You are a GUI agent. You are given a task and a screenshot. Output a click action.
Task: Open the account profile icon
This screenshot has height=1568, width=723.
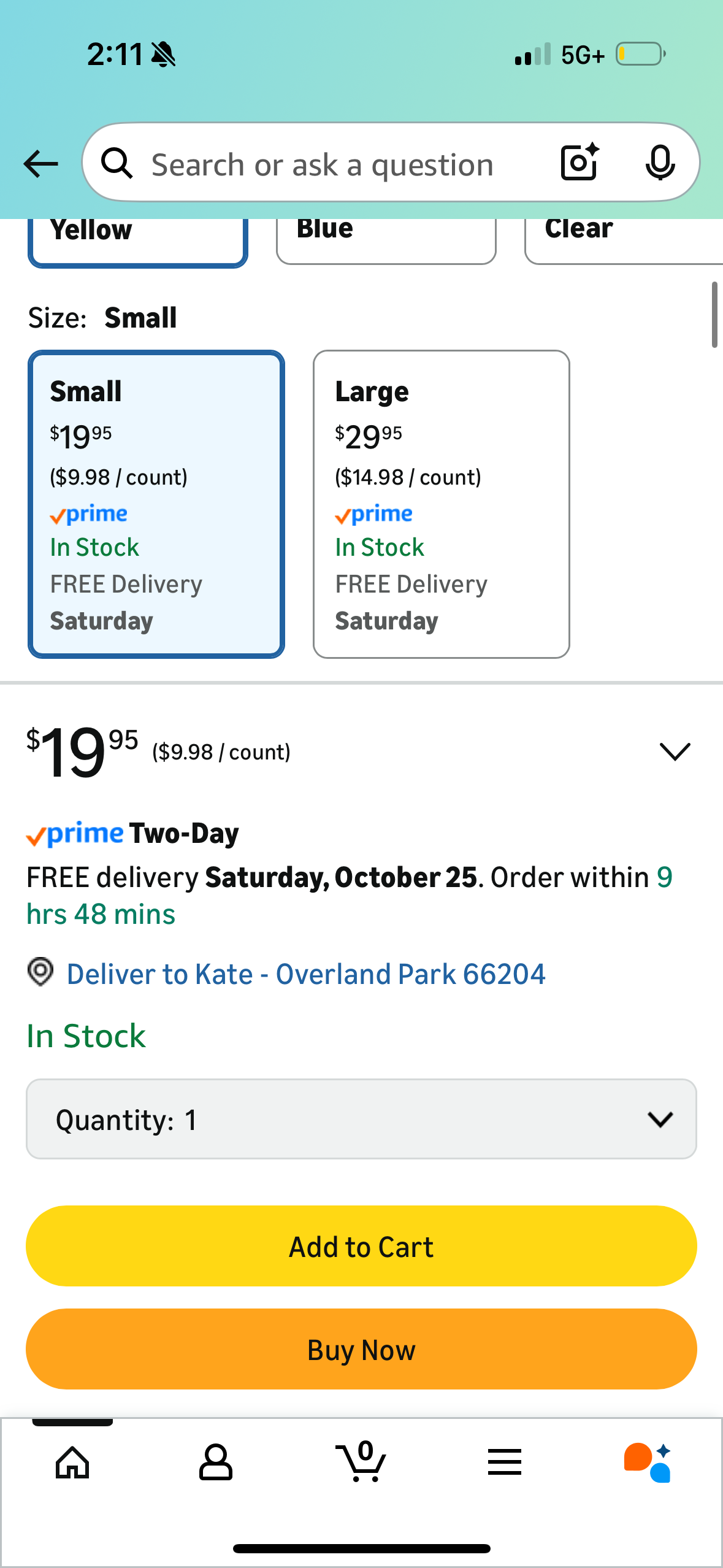tap(216, 1462)
